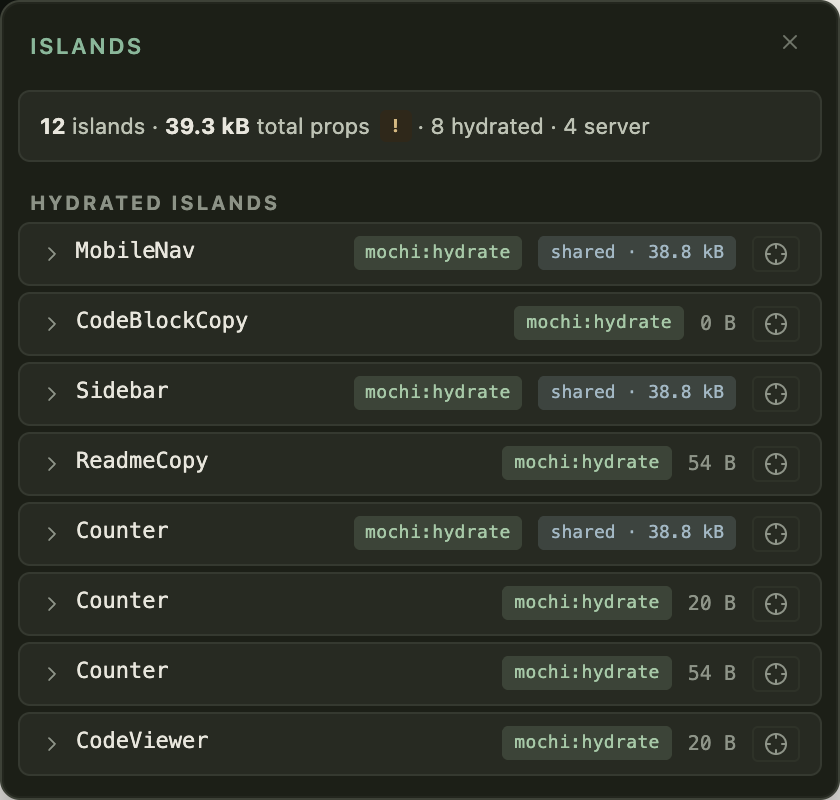Locate ReadmeCopy island with target icon
Screen dimensions: 840x800
pyautogui.click(x=776, y=464)
